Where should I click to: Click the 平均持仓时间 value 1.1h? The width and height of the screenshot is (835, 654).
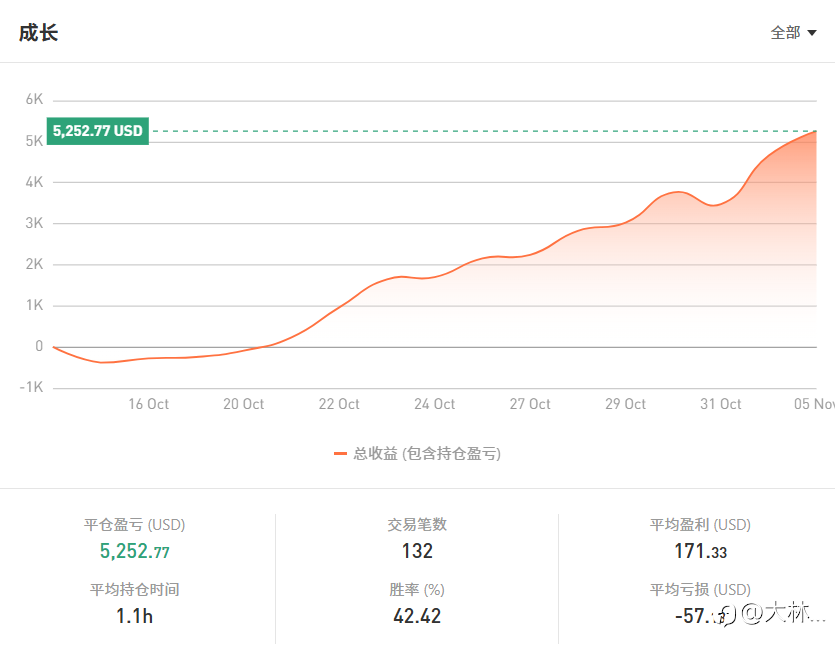click(134, 616)
